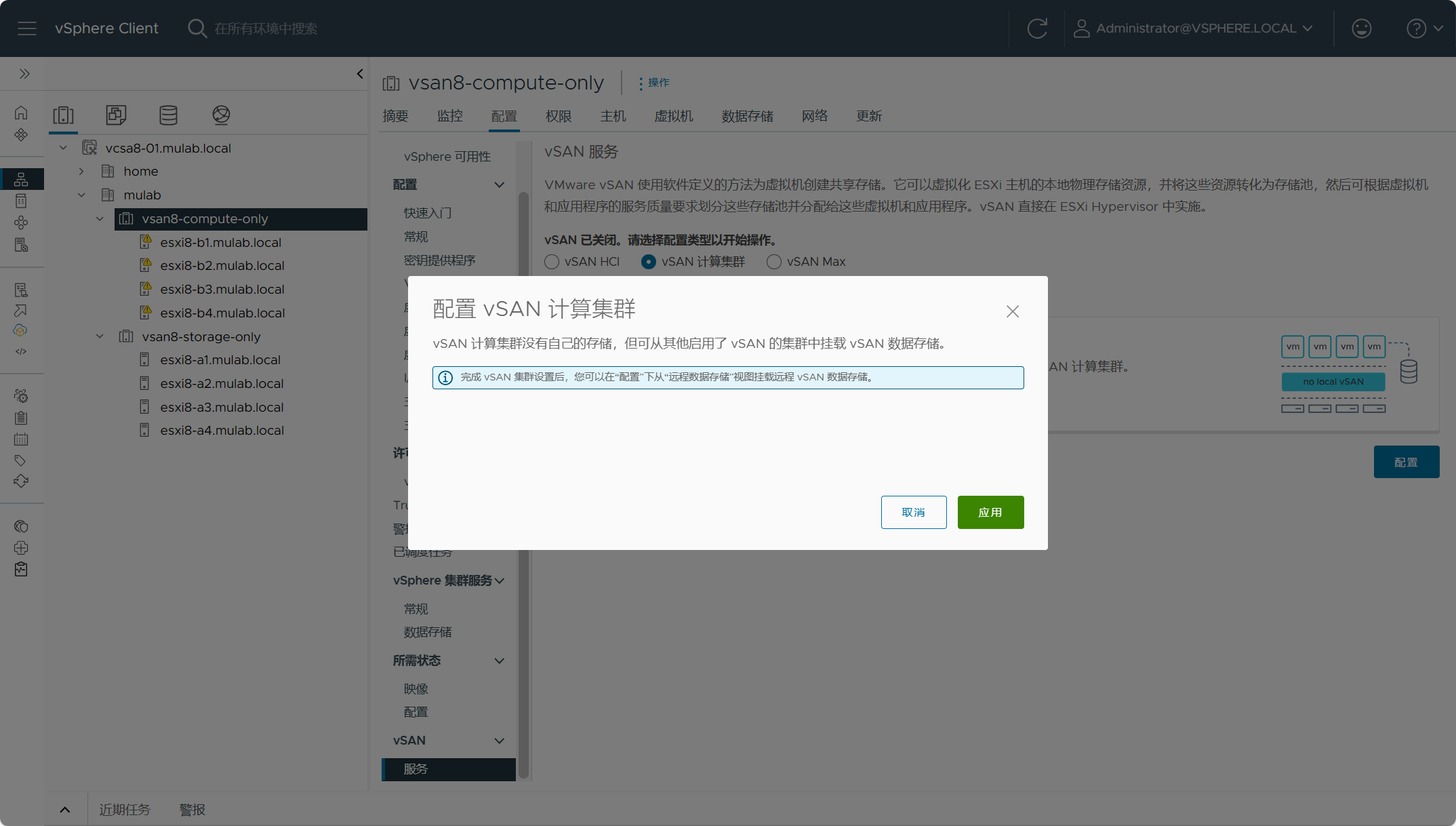Click the 取消 button in dialog
The image size is (1456, 826).
pos(914,512)
